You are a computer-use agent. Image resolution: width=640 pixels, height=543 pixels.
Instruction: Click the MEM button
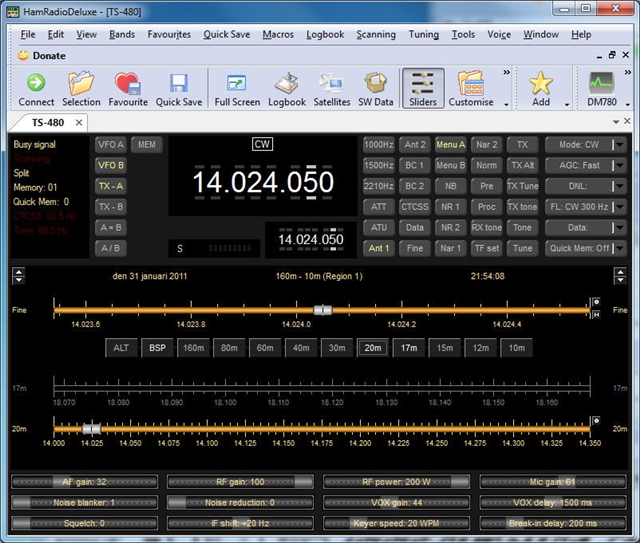click(x=147, y=145)
